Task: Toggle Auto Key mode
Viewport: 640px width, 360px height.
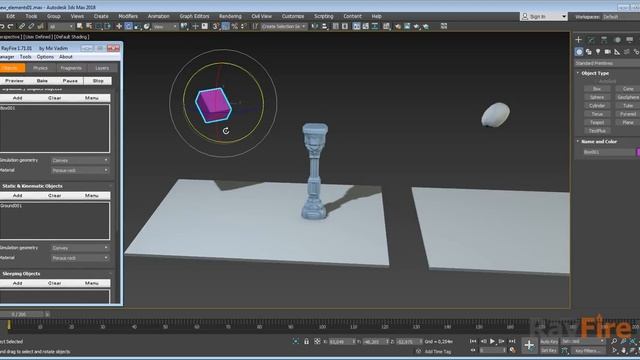Action: [549, 341]
